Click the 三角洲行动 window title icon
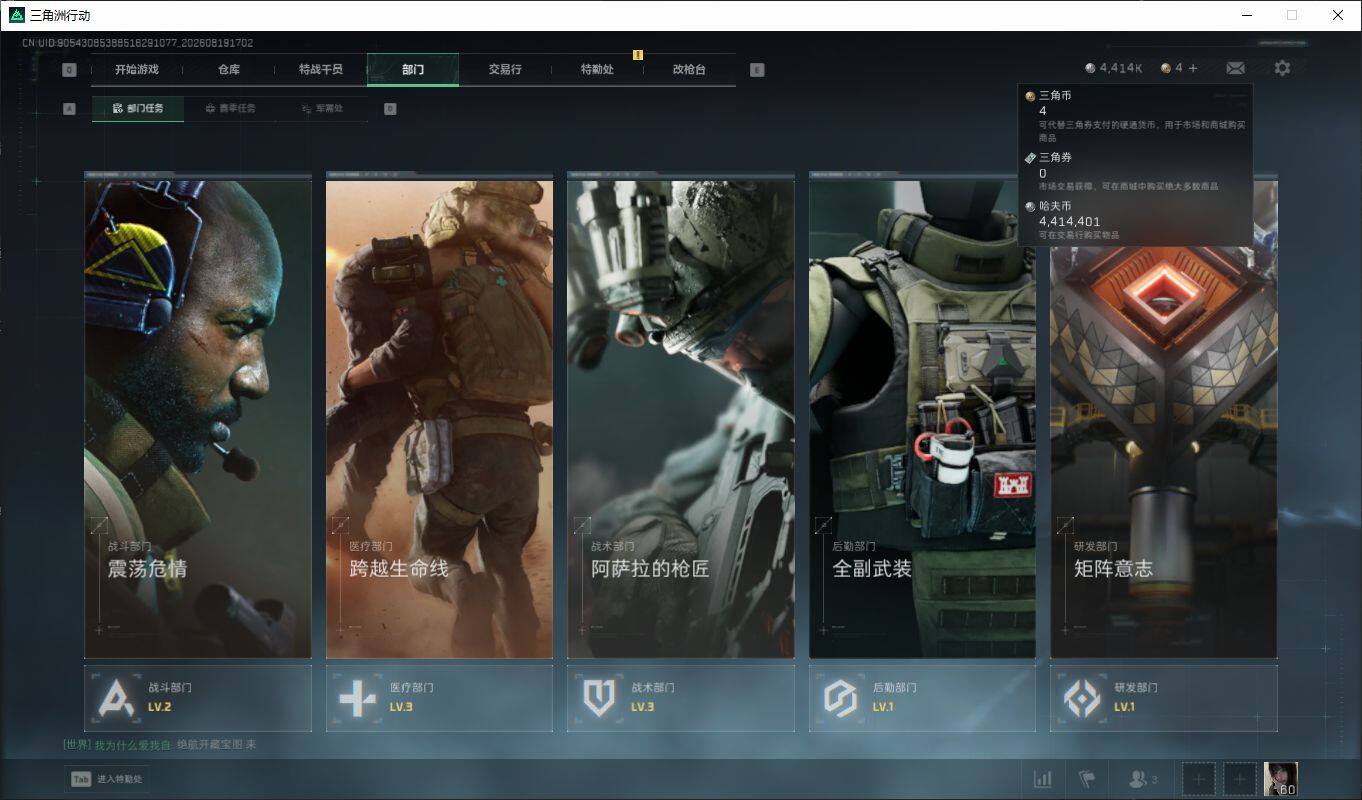The width and height of the screenshot is (1362, 800). point(16,15)
